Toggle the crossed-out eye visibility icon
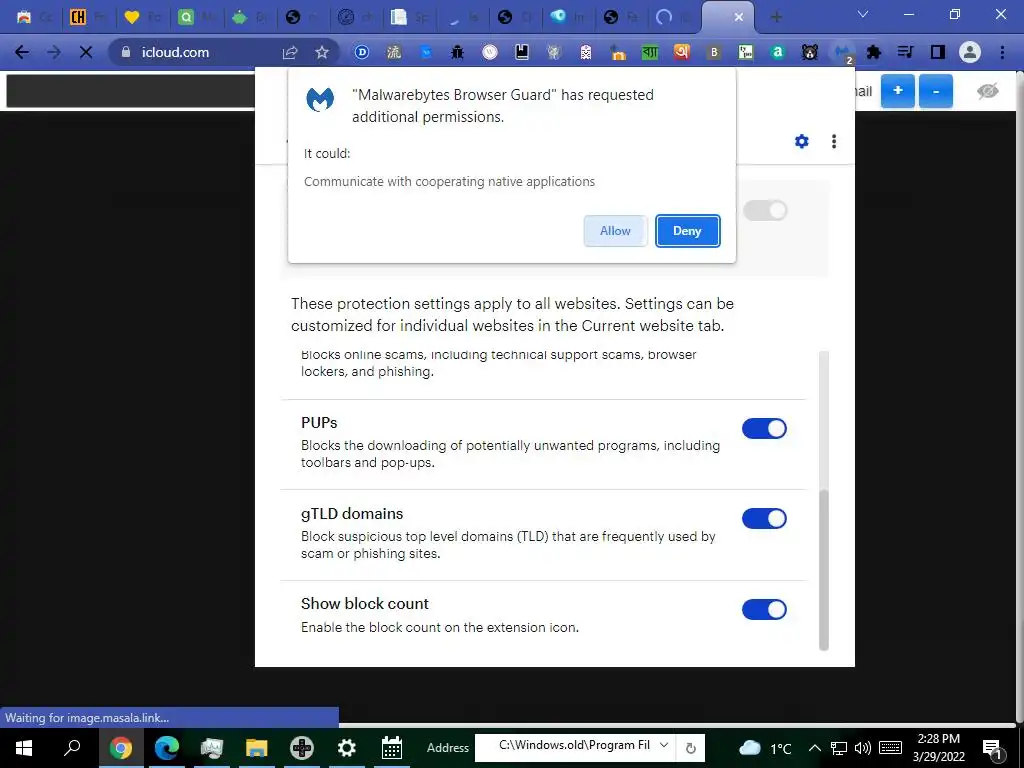The width and height of the screenshot is (1024, 768). [987, 91]
